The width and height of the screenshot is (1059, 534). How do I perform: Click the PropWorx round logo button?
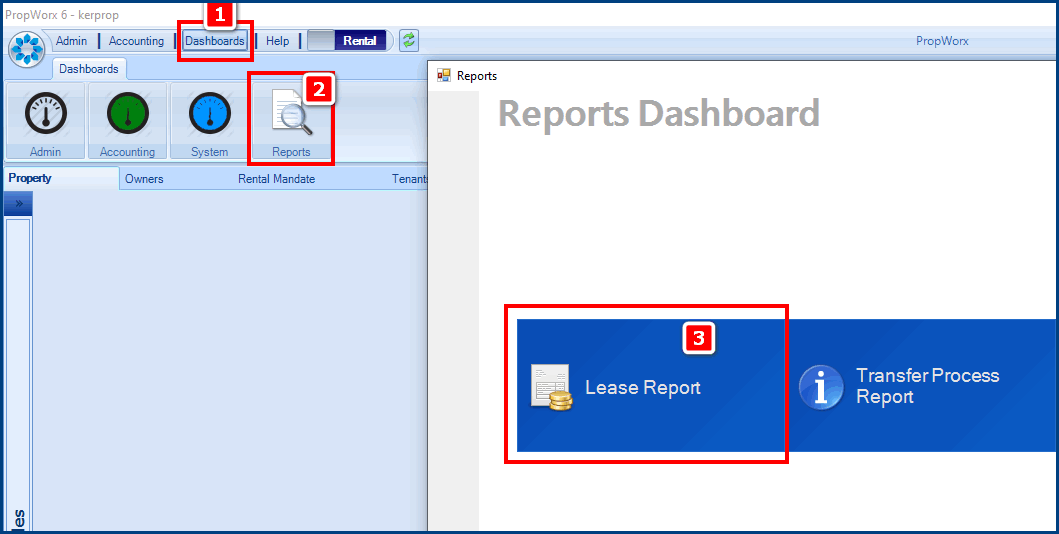27,49
